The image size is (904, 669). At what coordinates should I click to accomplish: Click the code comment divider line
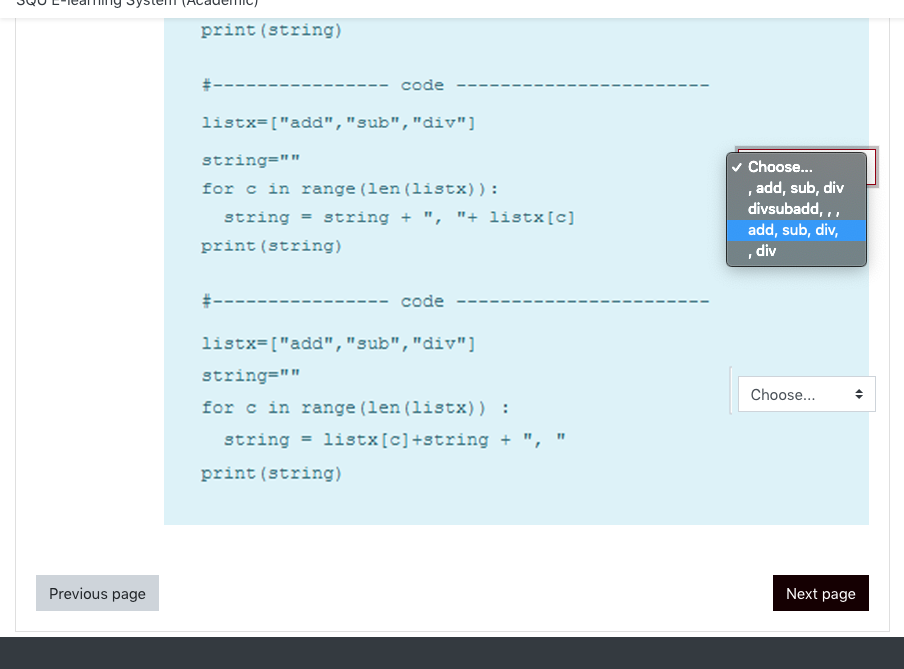(455, 84)
